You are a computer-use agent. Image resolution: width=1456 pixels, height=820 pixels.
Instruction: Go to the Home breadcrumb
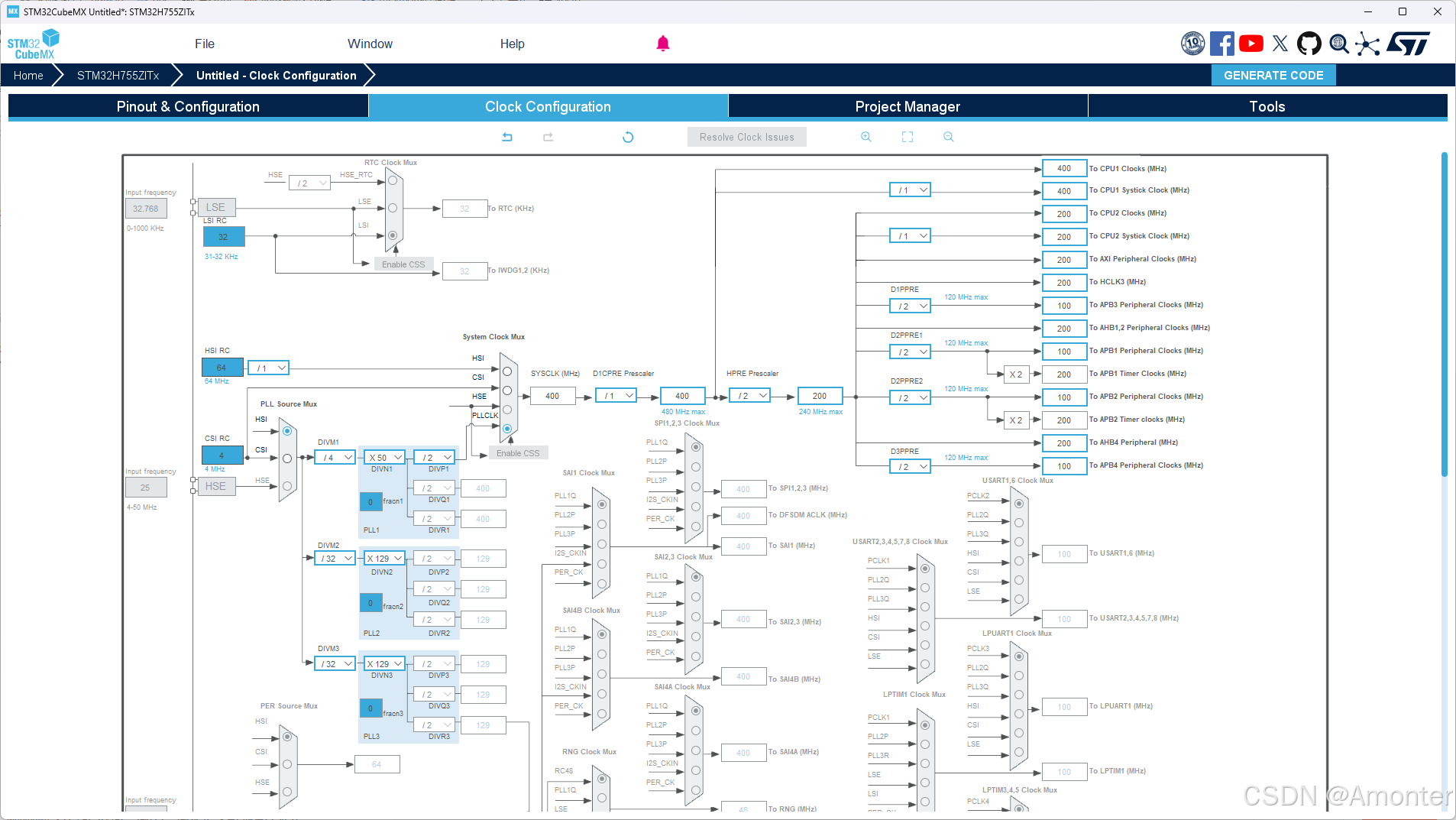pyautogui.click(x=28, y=76)
